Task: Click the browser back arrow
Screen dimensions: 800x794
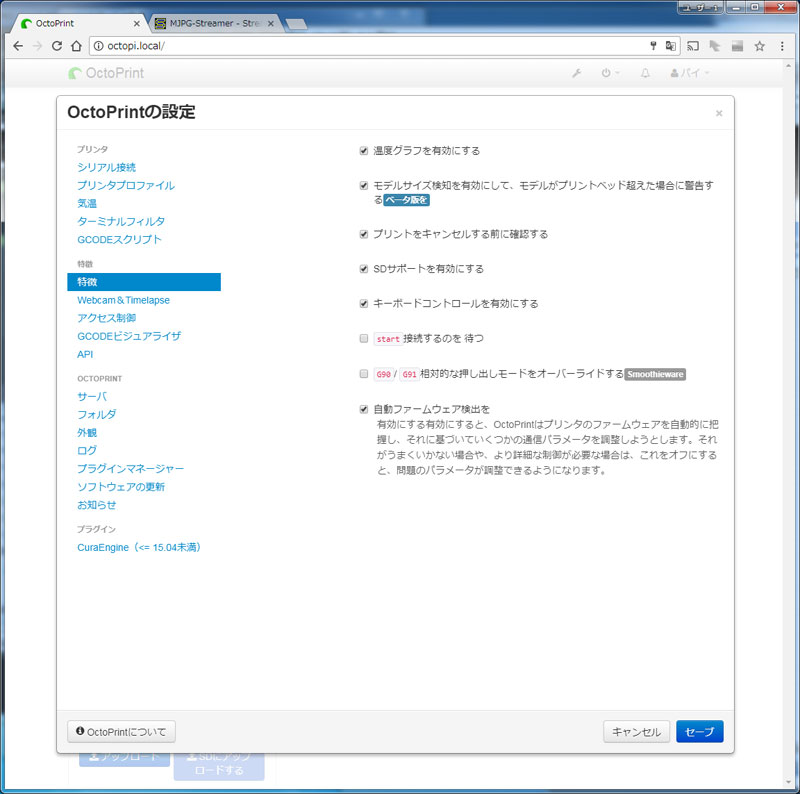Action: click(18, 46)
